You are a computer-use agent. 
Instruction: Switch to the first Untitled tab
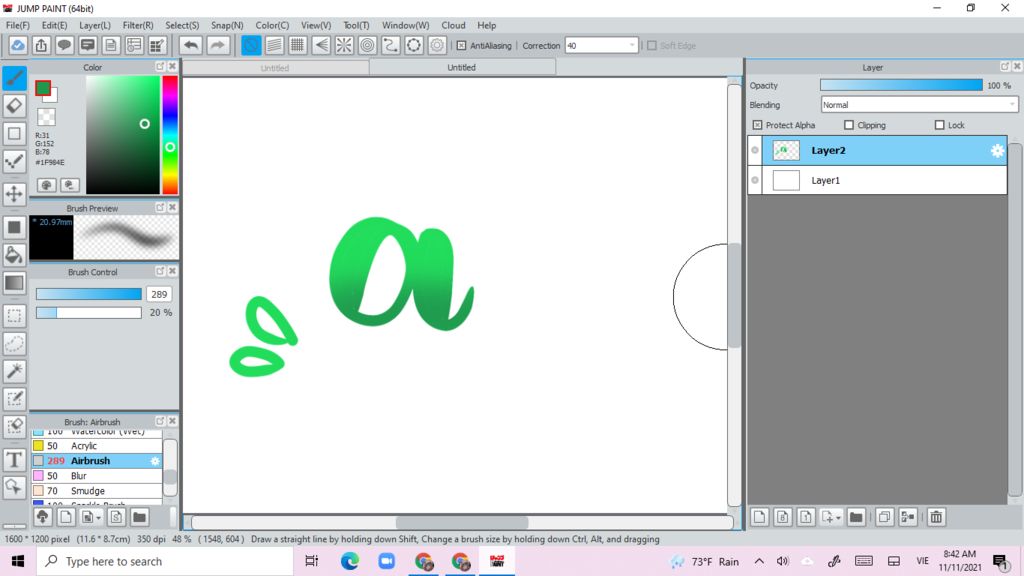(x=275, y=68)
